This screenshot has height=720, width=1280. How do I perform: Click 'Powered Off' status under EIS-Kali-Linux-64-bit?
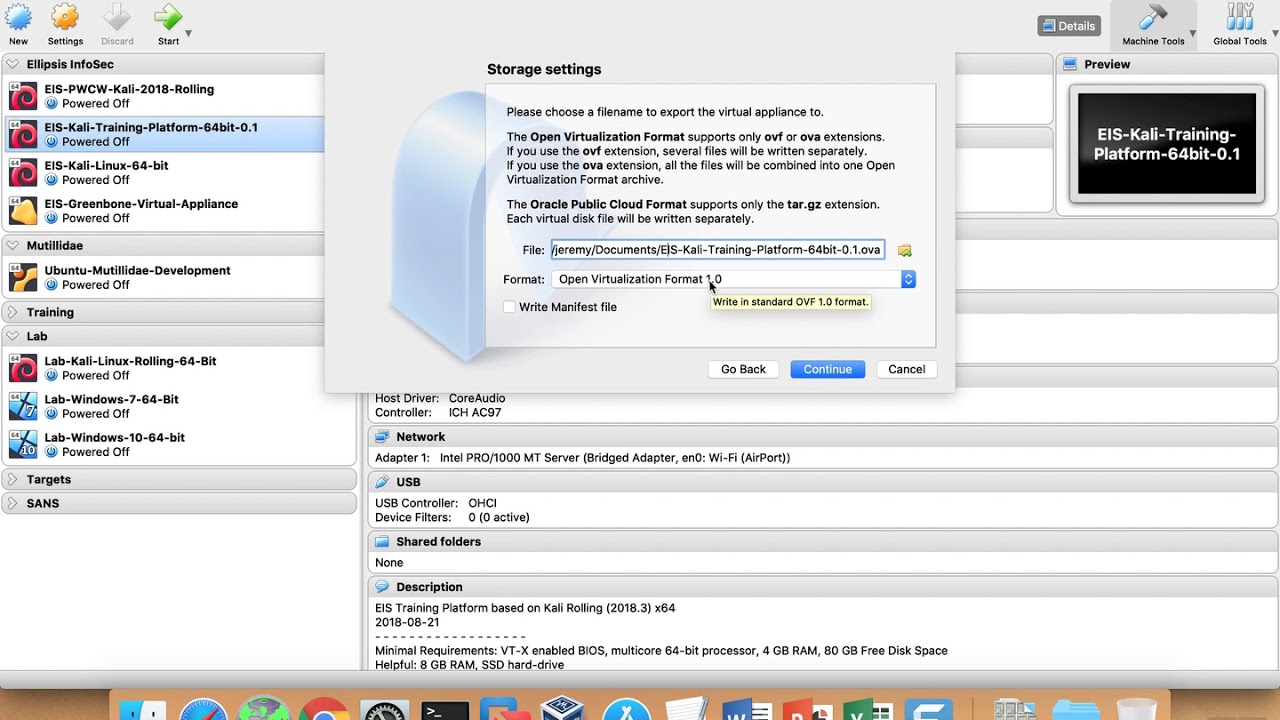[96, 180]
